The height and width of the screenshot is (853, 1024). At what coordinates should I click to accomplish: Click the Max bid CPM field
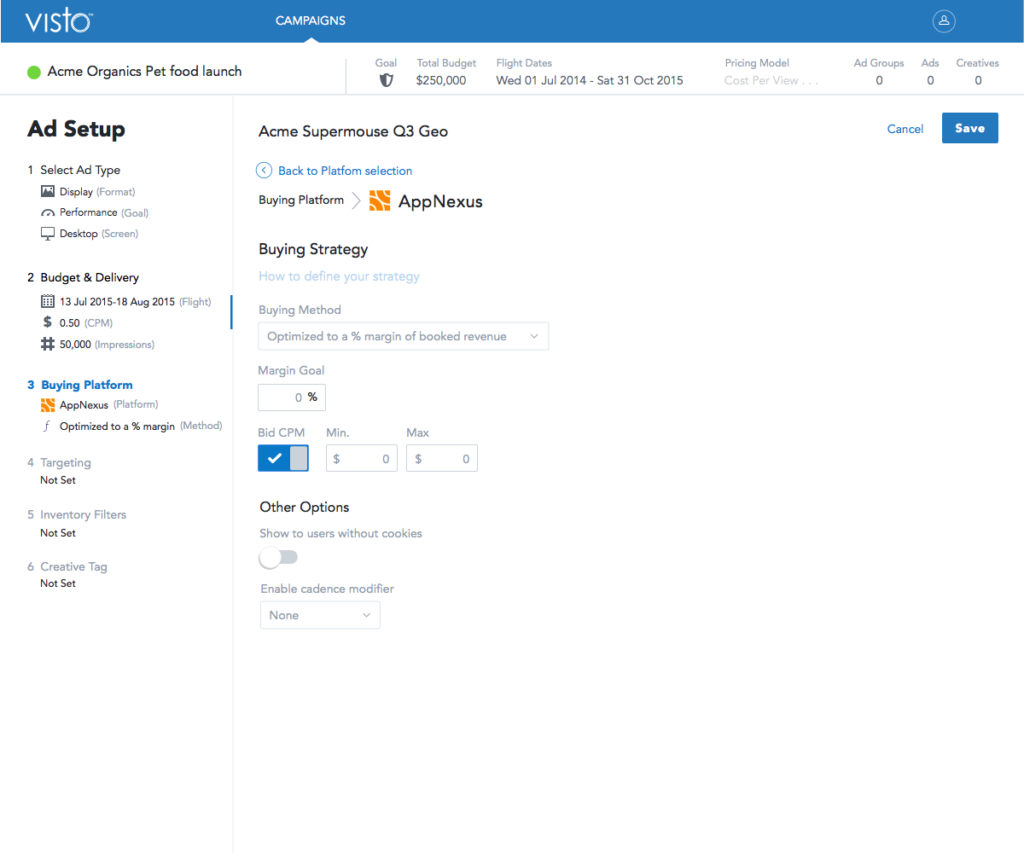(x=441, y=459)
